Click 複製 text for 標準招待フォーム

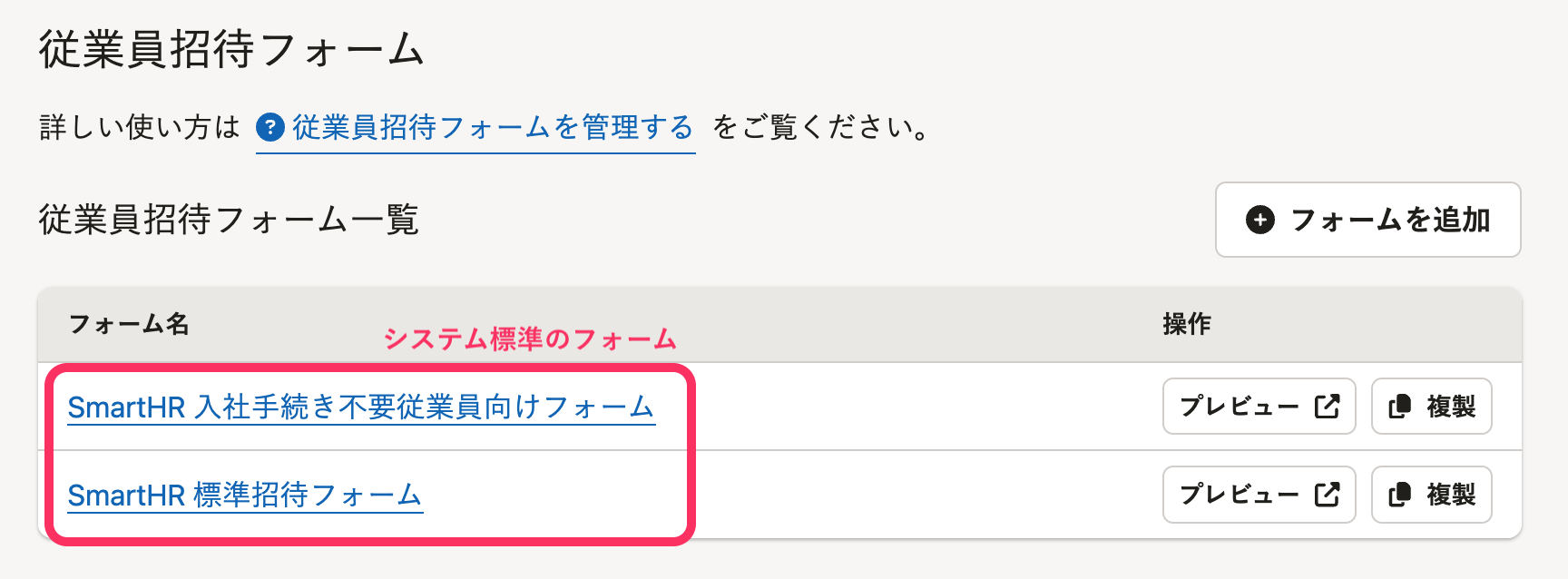tap(1451, 495)
